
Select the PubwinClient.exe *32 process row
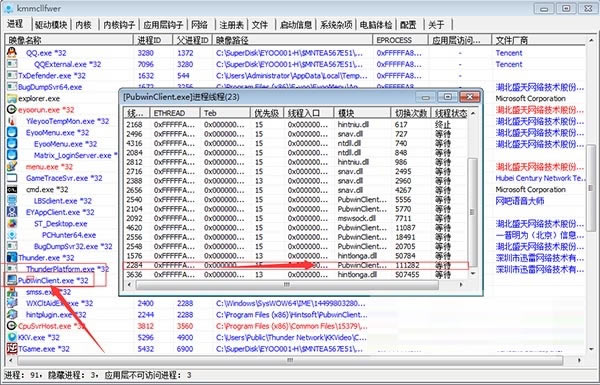pos(53,281)
